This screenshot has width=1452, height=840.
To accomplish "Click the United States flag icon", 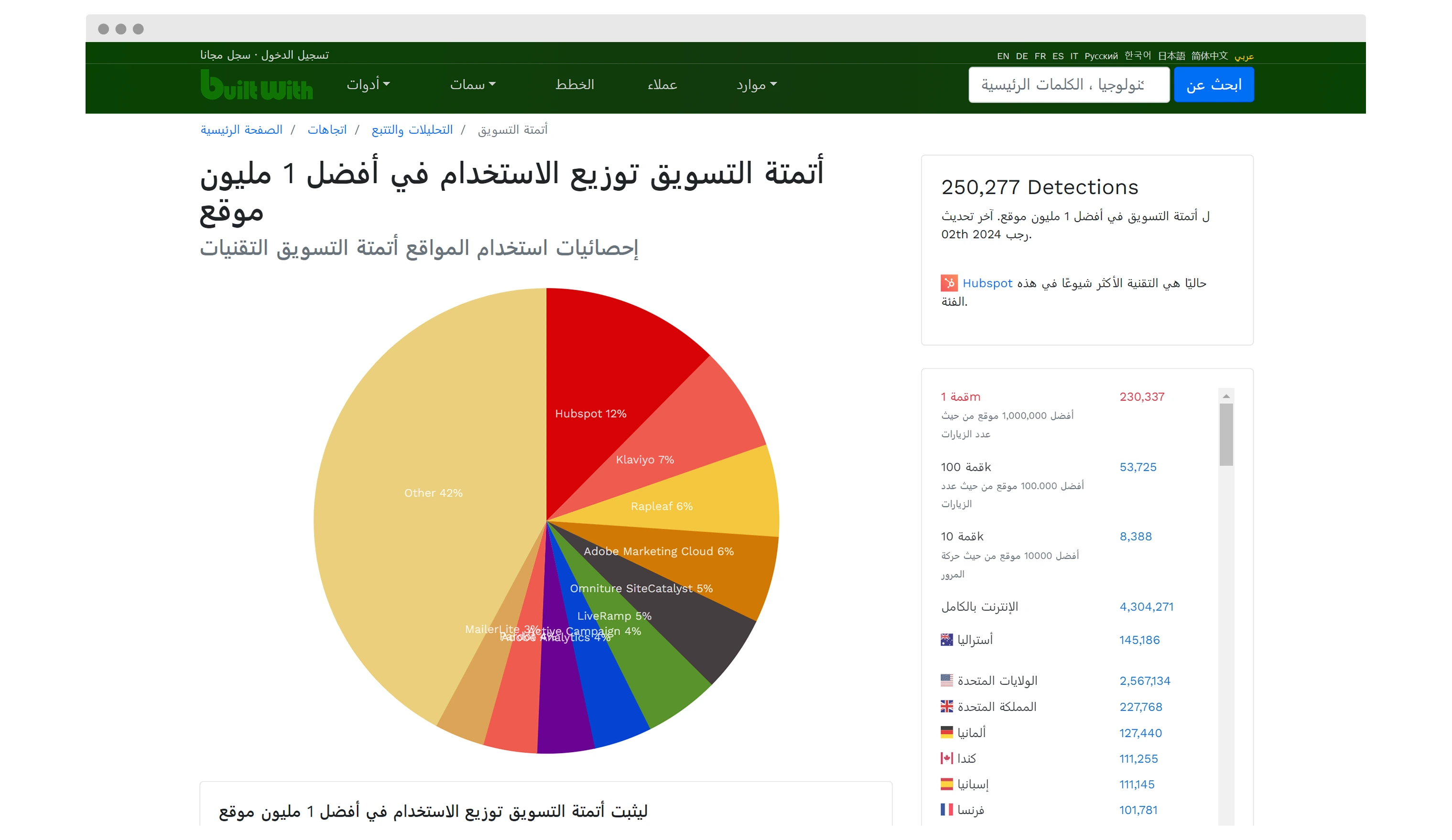I will pyautogui.click(x=947, y=680).
